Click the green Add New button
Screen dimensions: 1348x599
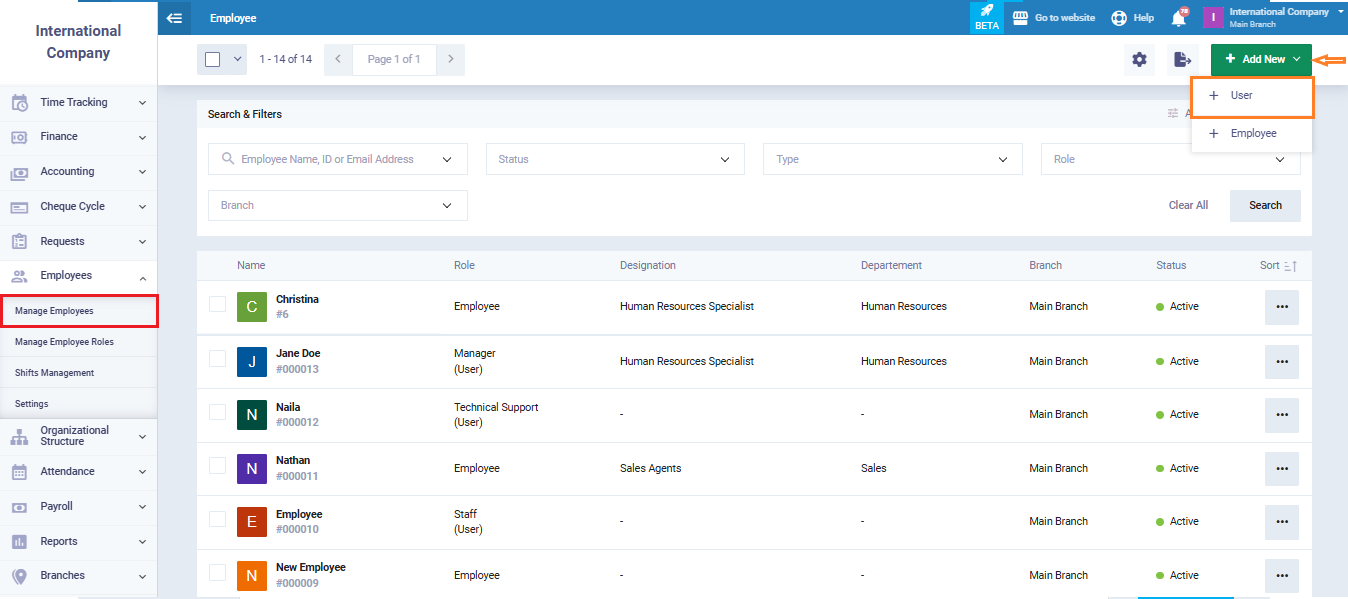click(x=1260, y=60)
